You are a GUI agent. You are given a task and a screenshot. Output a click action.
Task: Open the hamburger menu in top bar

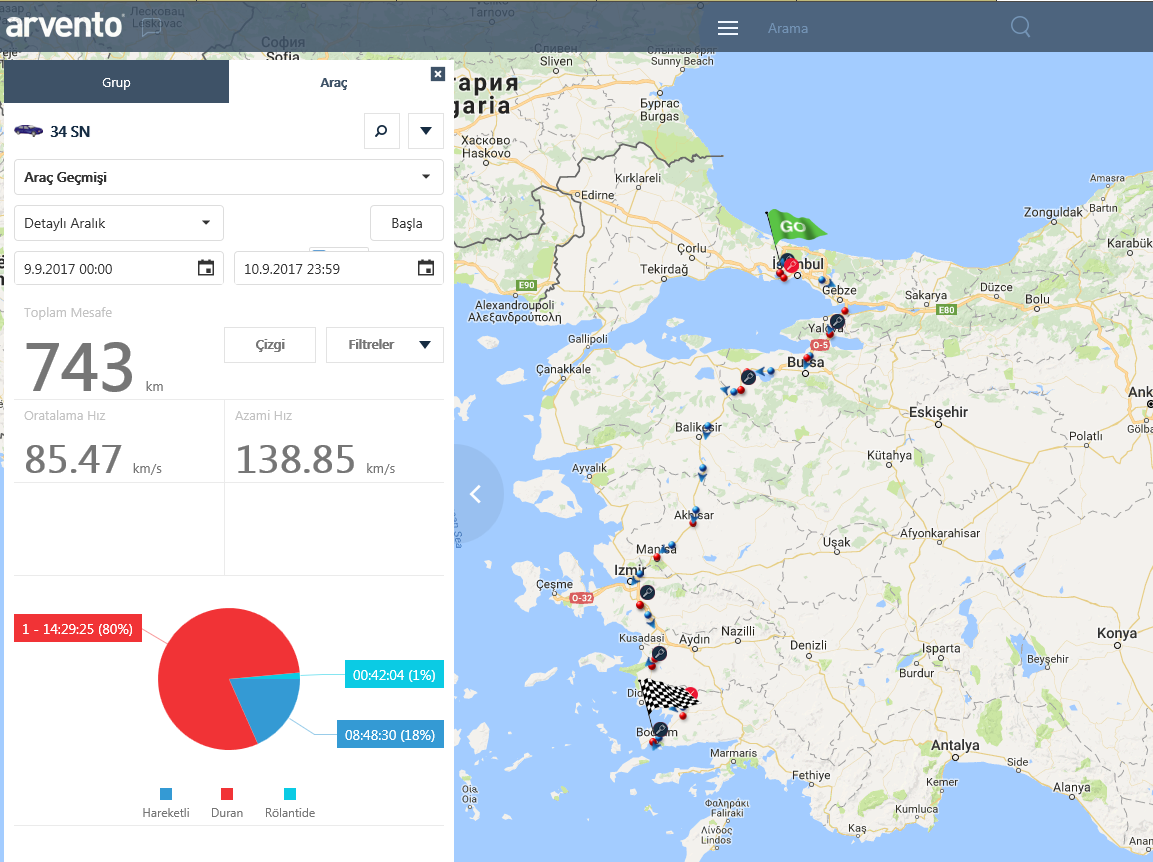(727, 29)
